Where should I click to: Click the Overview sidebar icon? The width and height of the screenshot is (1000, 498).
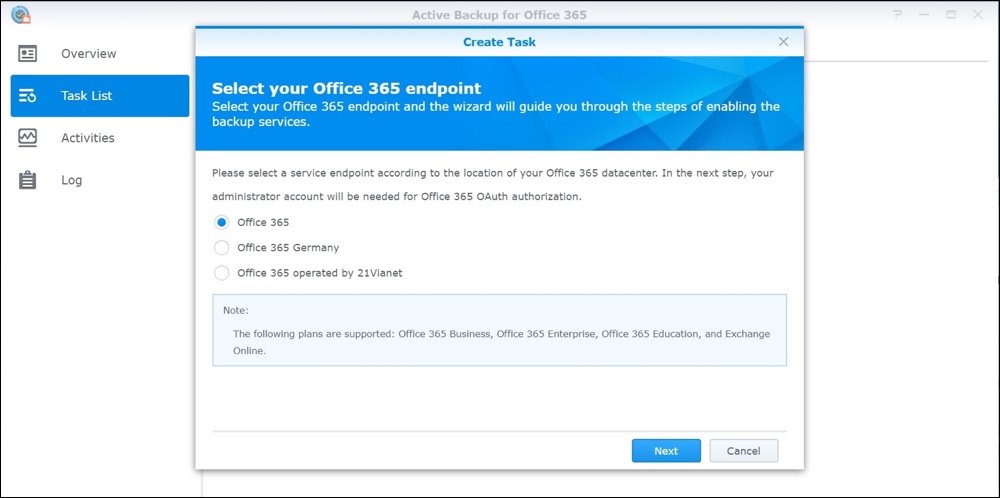pos(28,54)
